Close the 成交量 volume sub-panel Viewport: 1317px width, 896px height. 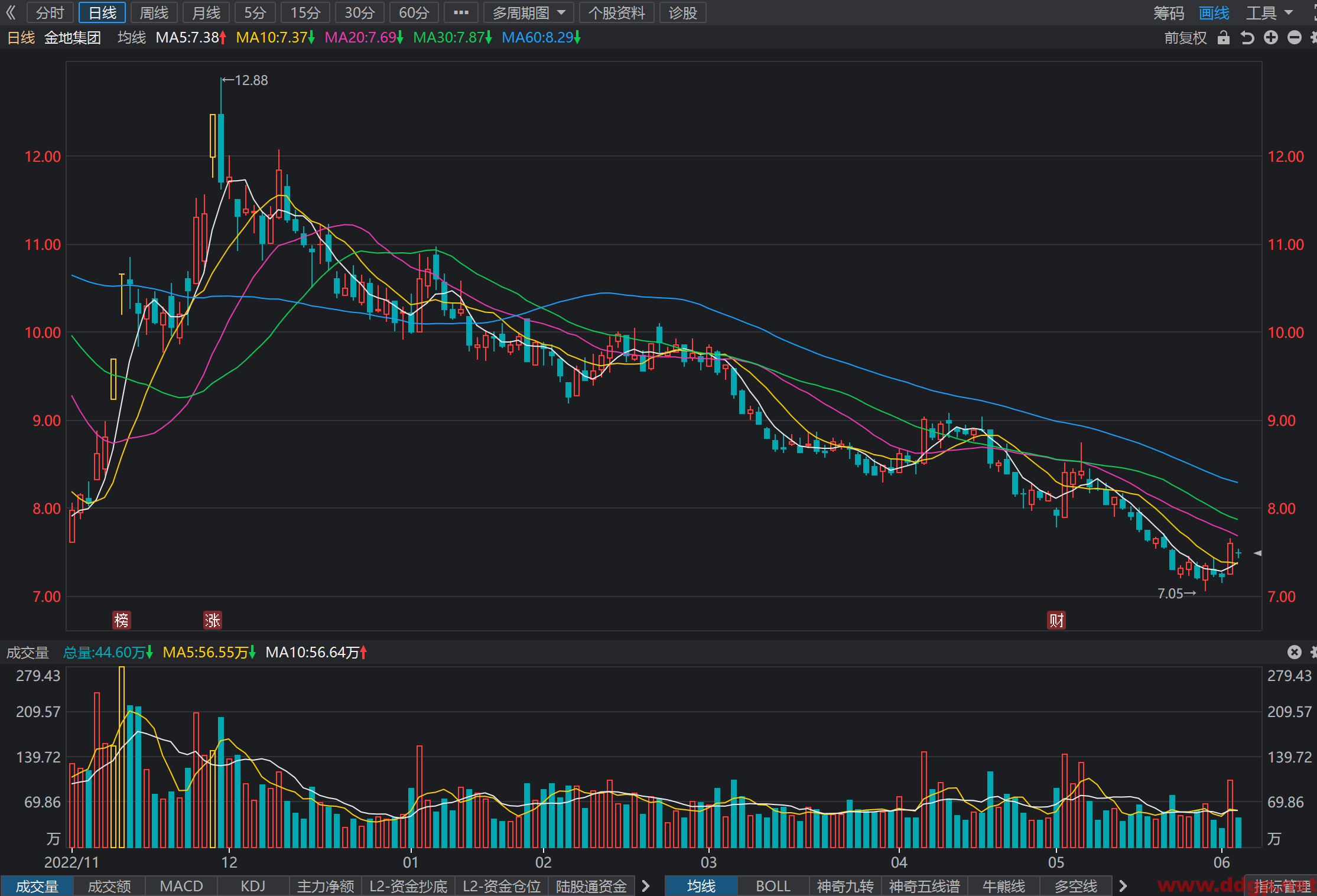1295,652
